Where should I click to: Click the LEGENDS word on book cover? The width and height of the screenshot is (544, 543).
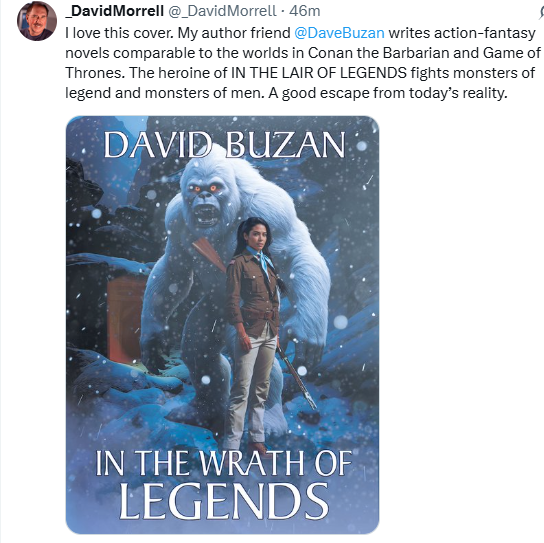[x=224, y=501]
